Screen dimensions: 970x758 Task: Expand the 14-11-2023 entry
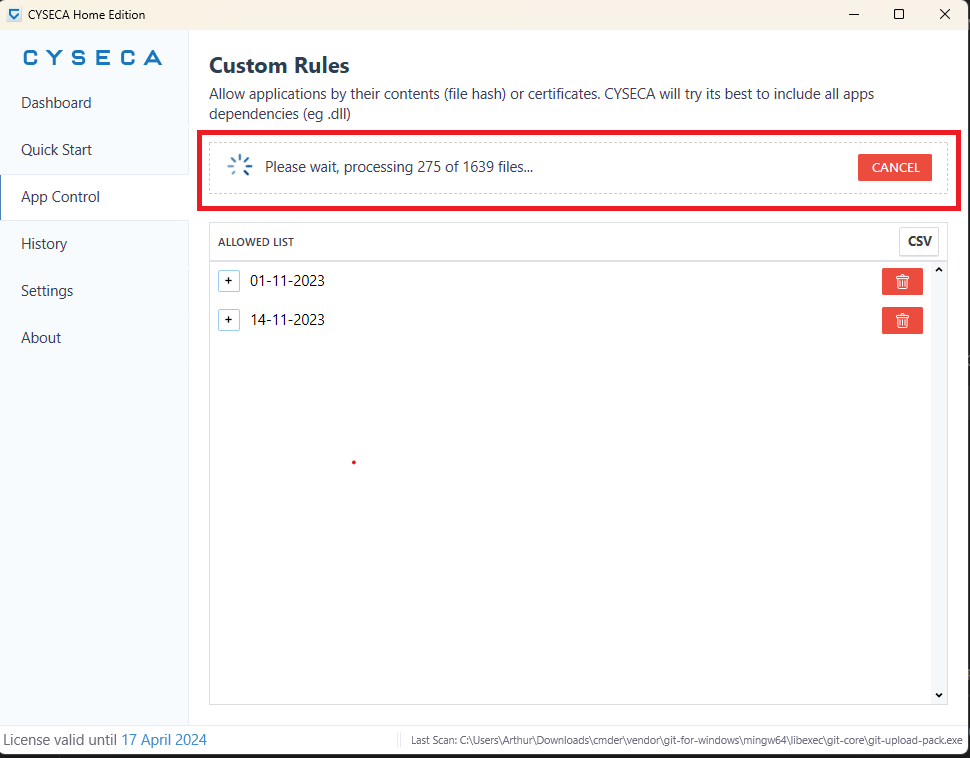pyautogui.click(x=229, y=320)
